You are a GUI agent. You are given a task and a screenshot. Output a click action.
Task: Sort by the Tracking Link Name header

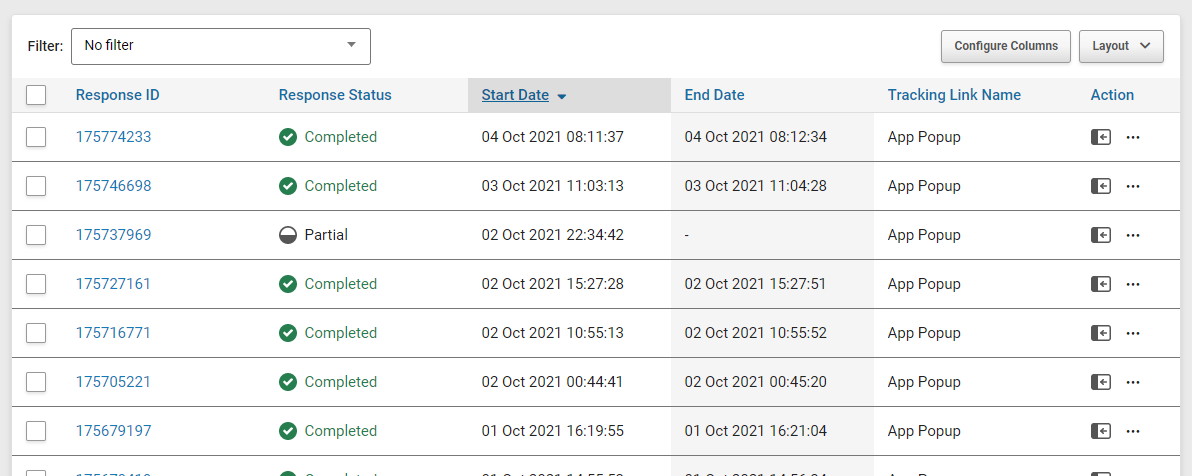click(954, 95)
